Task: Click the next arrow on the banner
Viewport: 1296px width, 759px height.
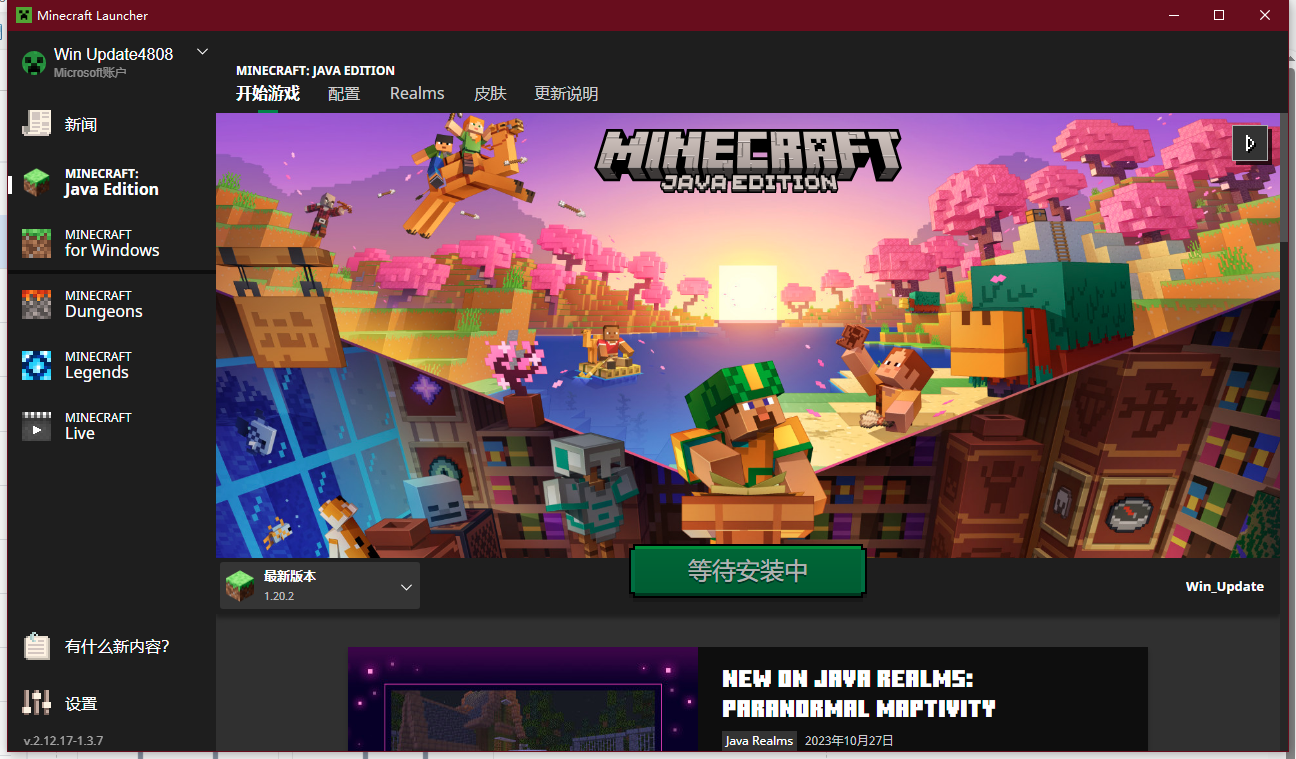Action: click(x=1250, y=143)
